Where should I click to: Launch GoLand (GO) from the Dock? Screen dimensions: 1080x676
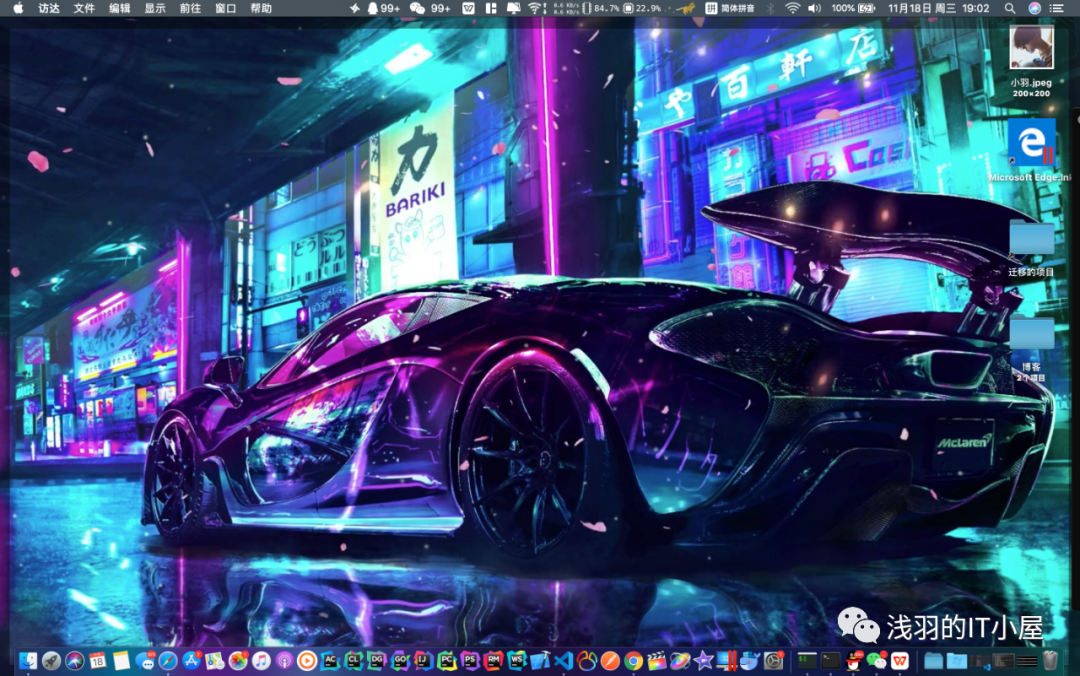[401, 661]
